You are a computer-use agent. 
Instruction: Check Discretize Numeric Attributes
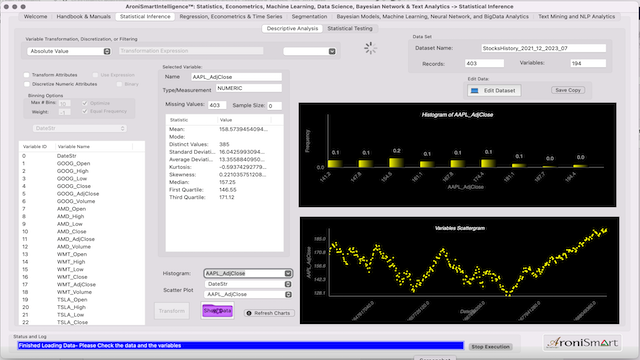click(x=27, y=84)
